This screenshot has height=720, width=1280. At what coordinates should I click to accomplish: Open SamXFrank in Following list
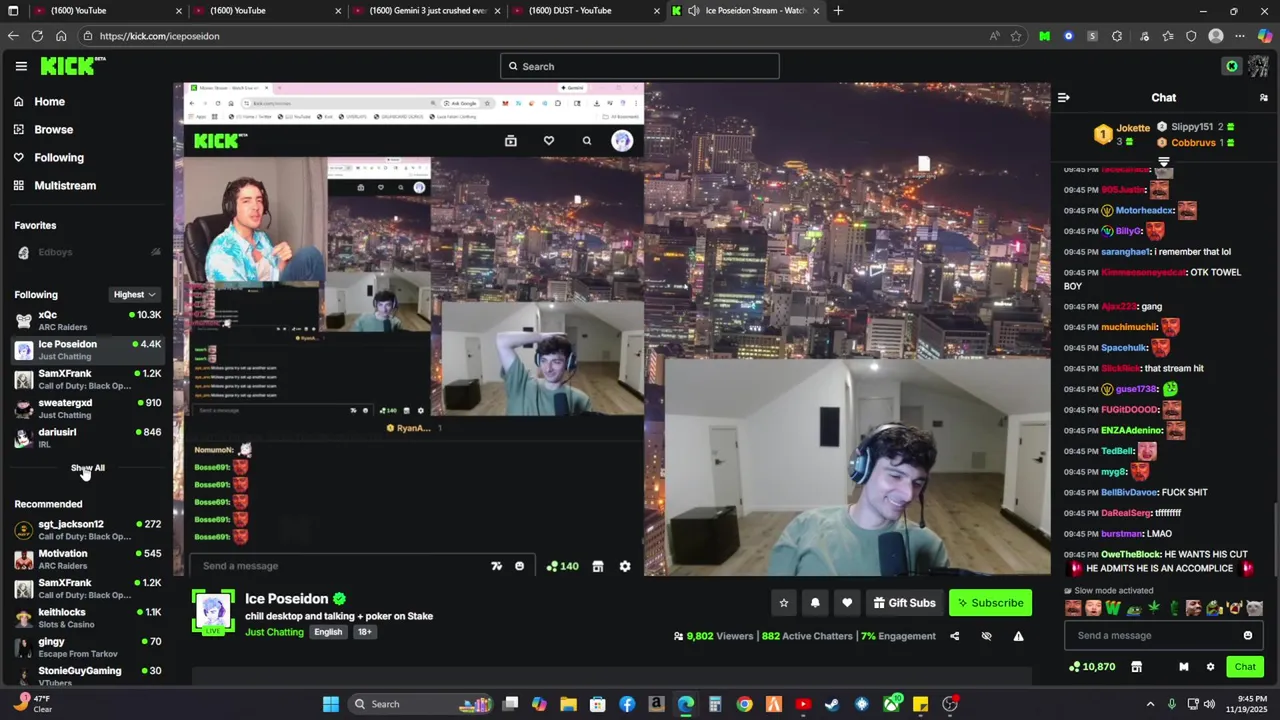[88, 379]
